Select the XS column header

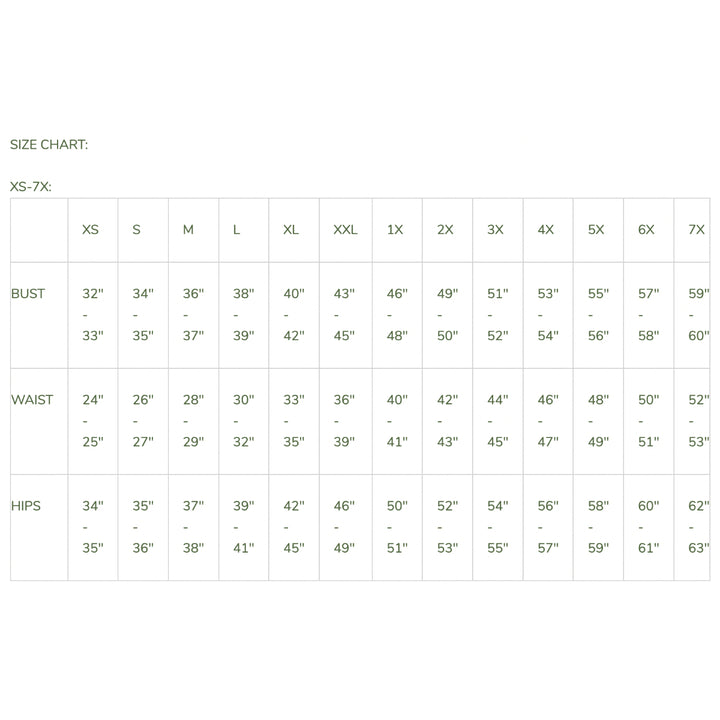coord(91,230)
